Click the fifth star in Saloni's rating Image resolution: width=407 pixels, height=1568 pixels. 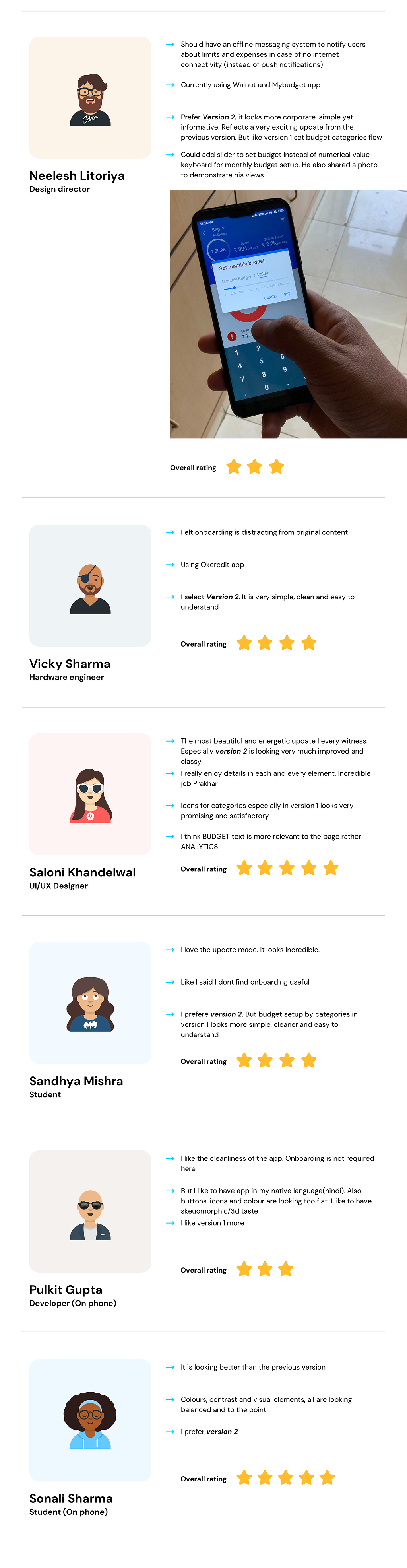[330, 868]
